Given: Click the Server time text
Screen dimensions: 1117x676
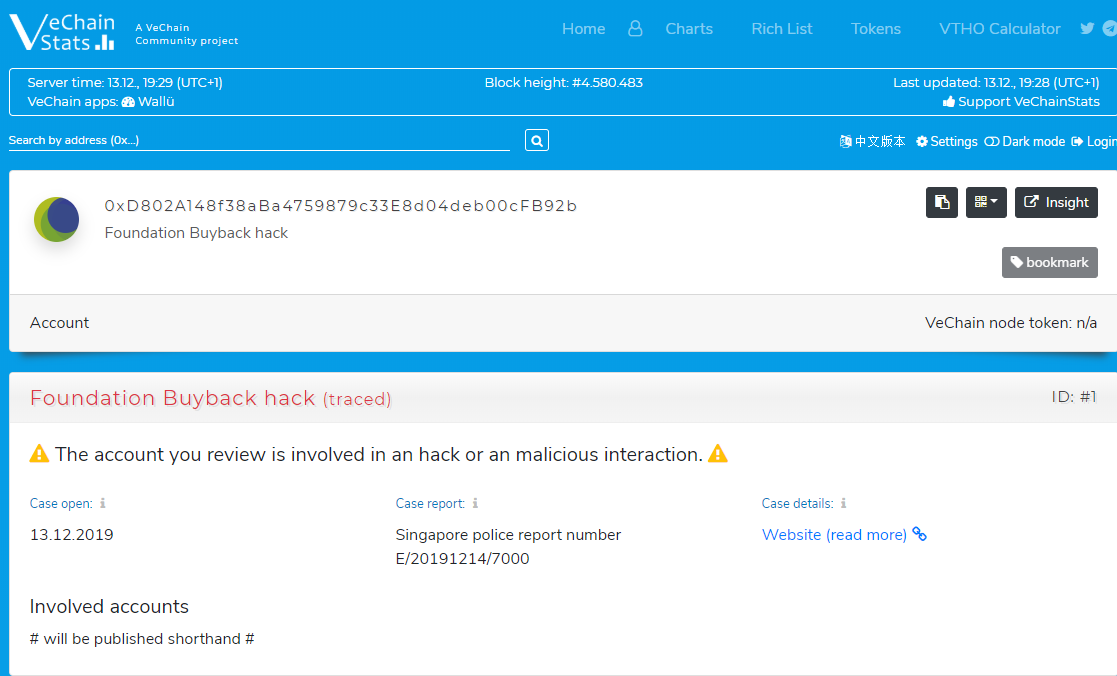Looking at the screenshot, I should click(x=125, y=83).
